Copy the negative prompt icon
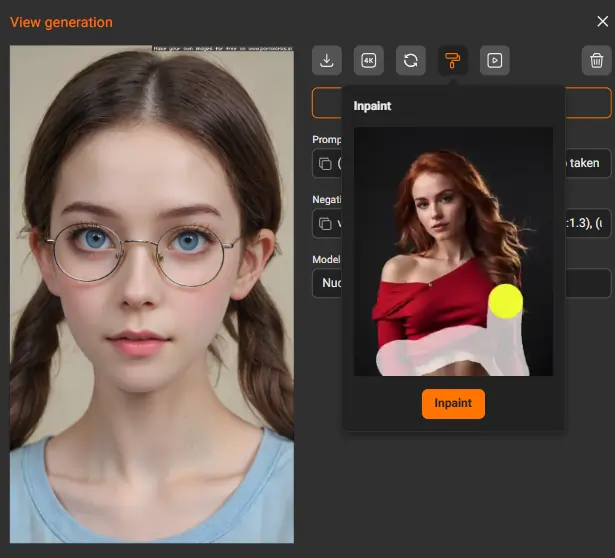This screenshot has height=558, width=615. point(325,224)
